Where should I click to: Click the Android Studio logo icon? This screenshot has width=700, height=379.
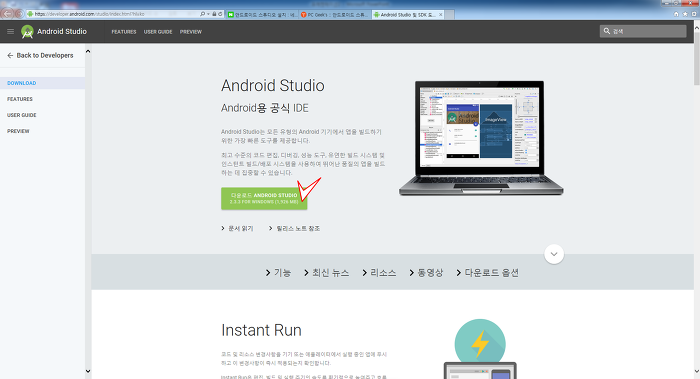pos(27,32)
